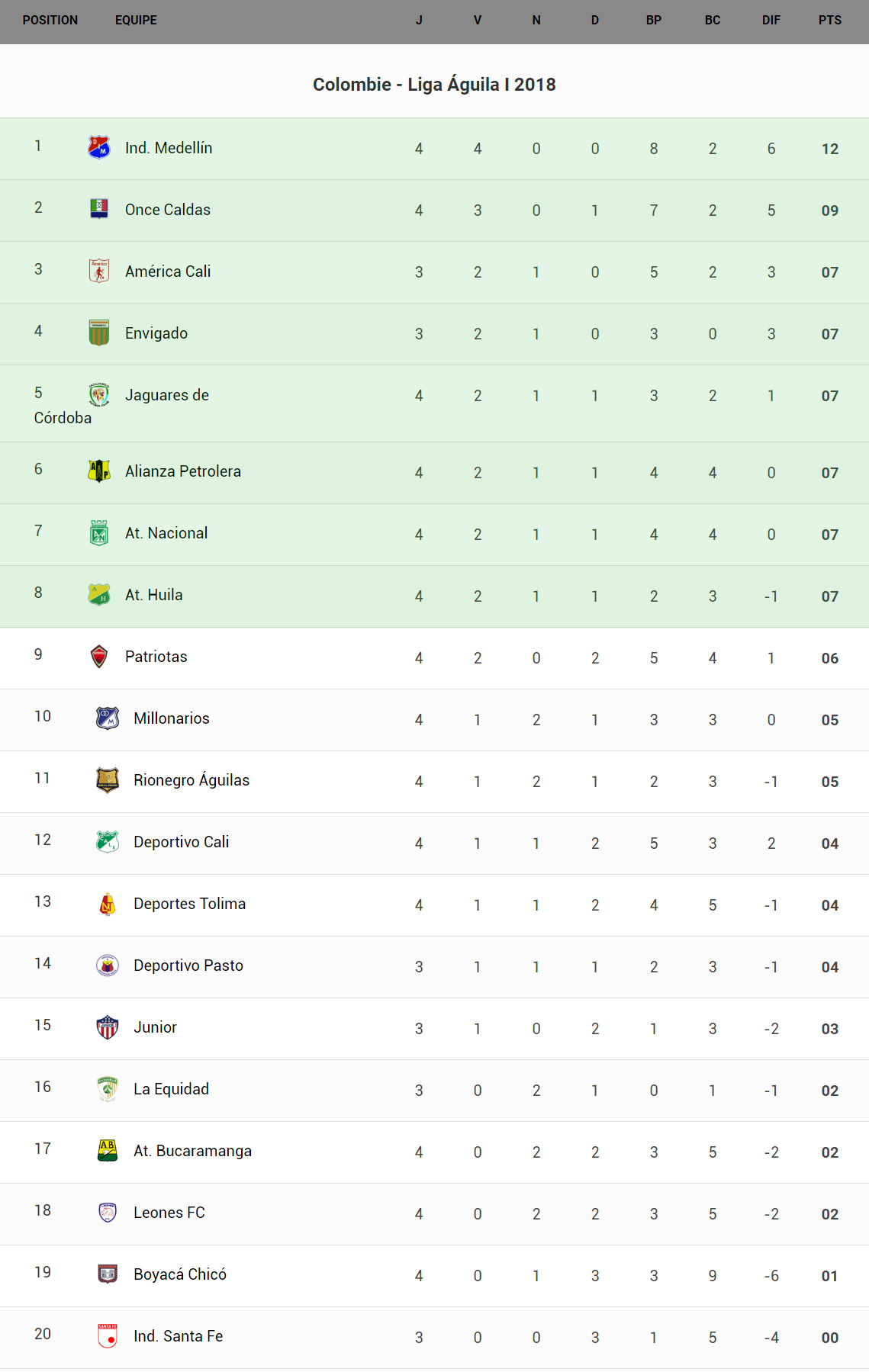The width and height of the screenshot is (869, 1372).
Task: Click the EQUIPE column header
Action: pyautogui.click(x=136, y=21)
